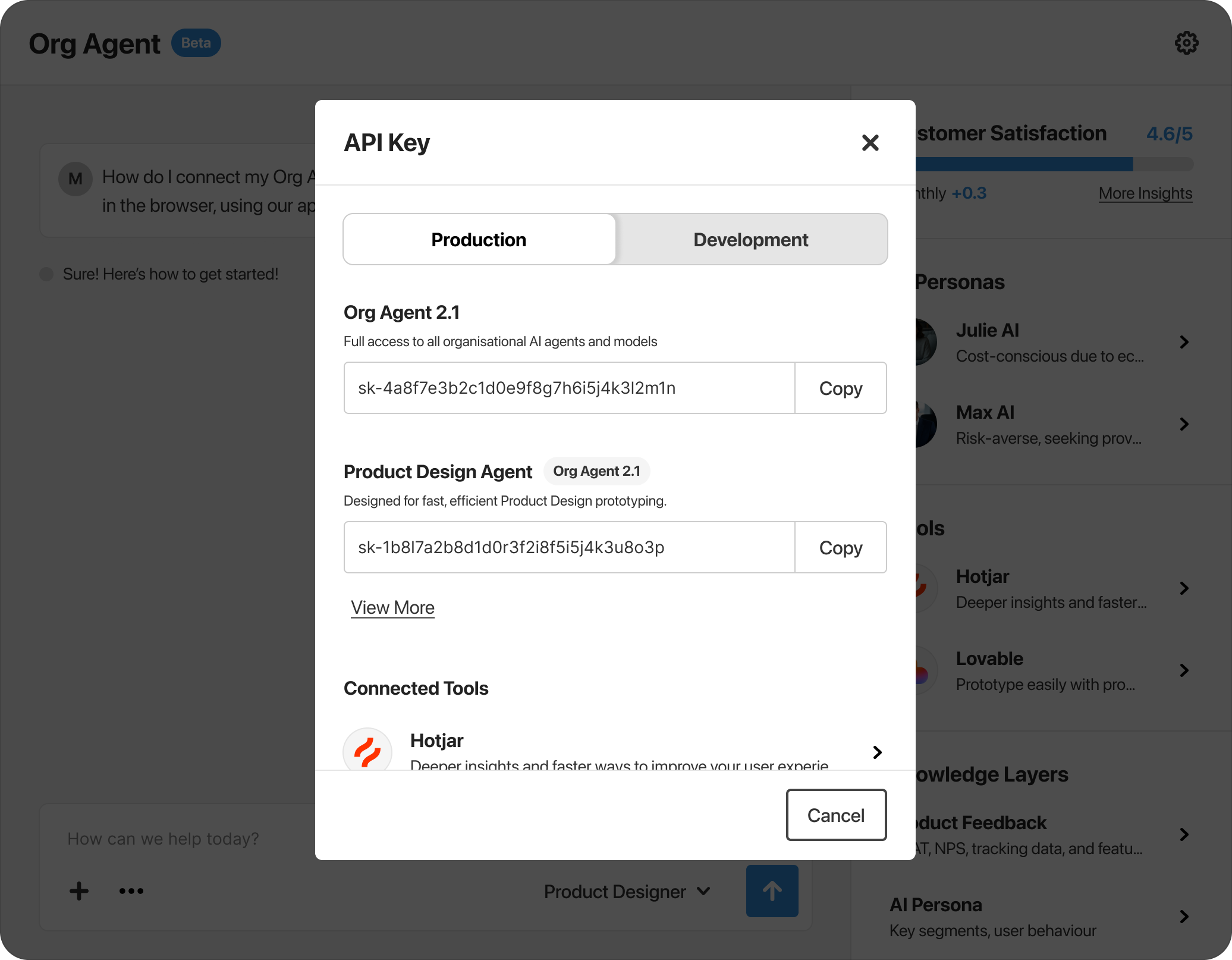Switch to the Development tab
The height and width of the screenshot is (960, 1232).
[x=750, y=240]
